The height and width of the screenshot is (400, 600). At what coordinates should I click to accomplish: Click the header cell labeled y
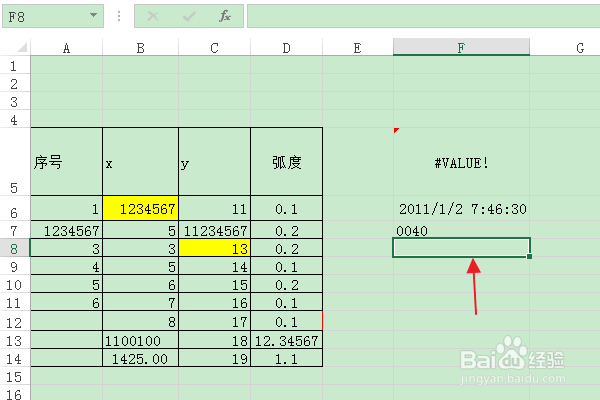coord(214,162)
